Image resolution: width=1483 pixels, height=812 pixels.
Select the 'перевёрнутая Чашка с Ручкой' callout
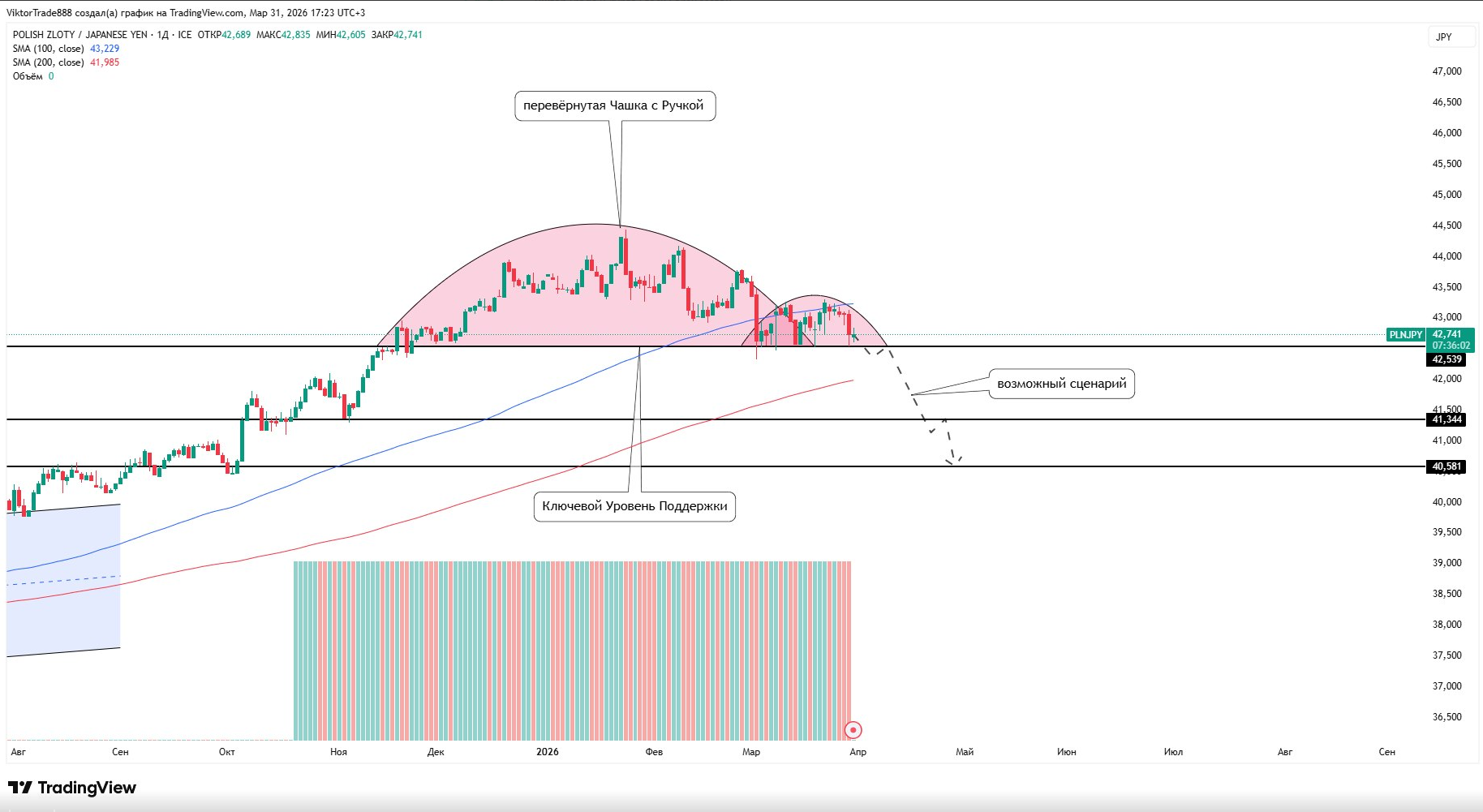pos(614,105)
